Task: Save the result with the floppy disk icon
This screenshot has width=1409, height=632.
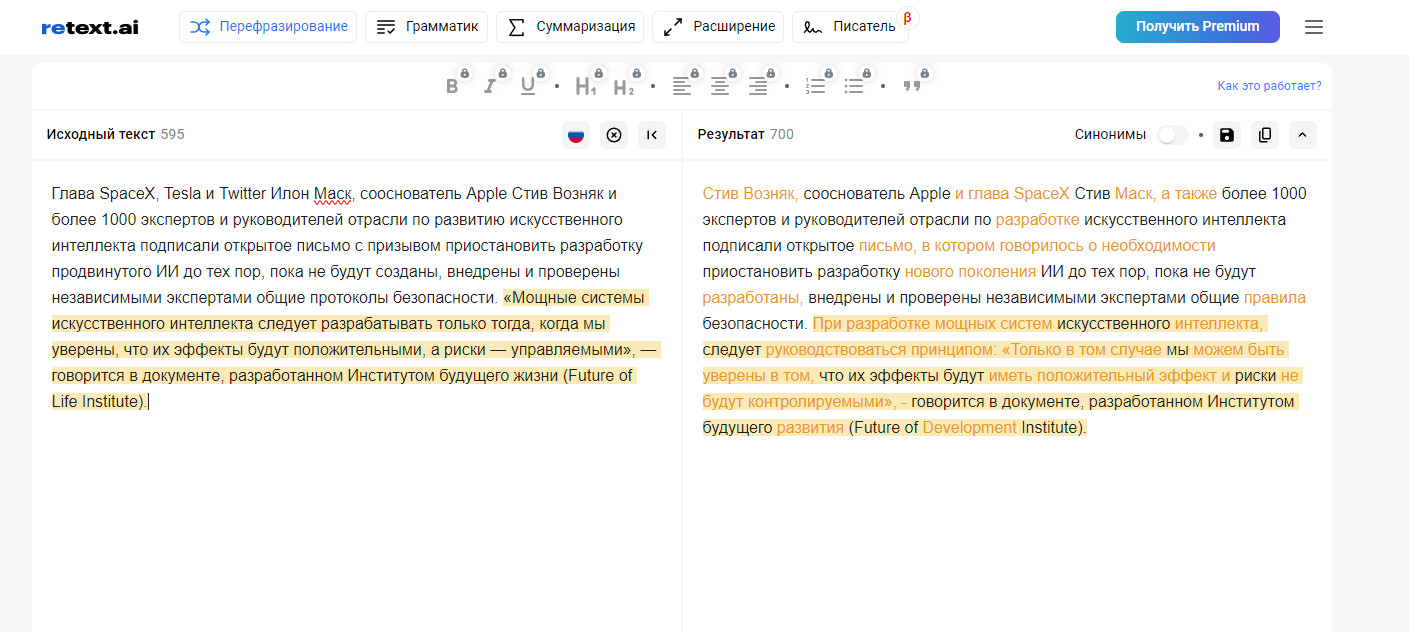Action: click(x=1227, y=135)
